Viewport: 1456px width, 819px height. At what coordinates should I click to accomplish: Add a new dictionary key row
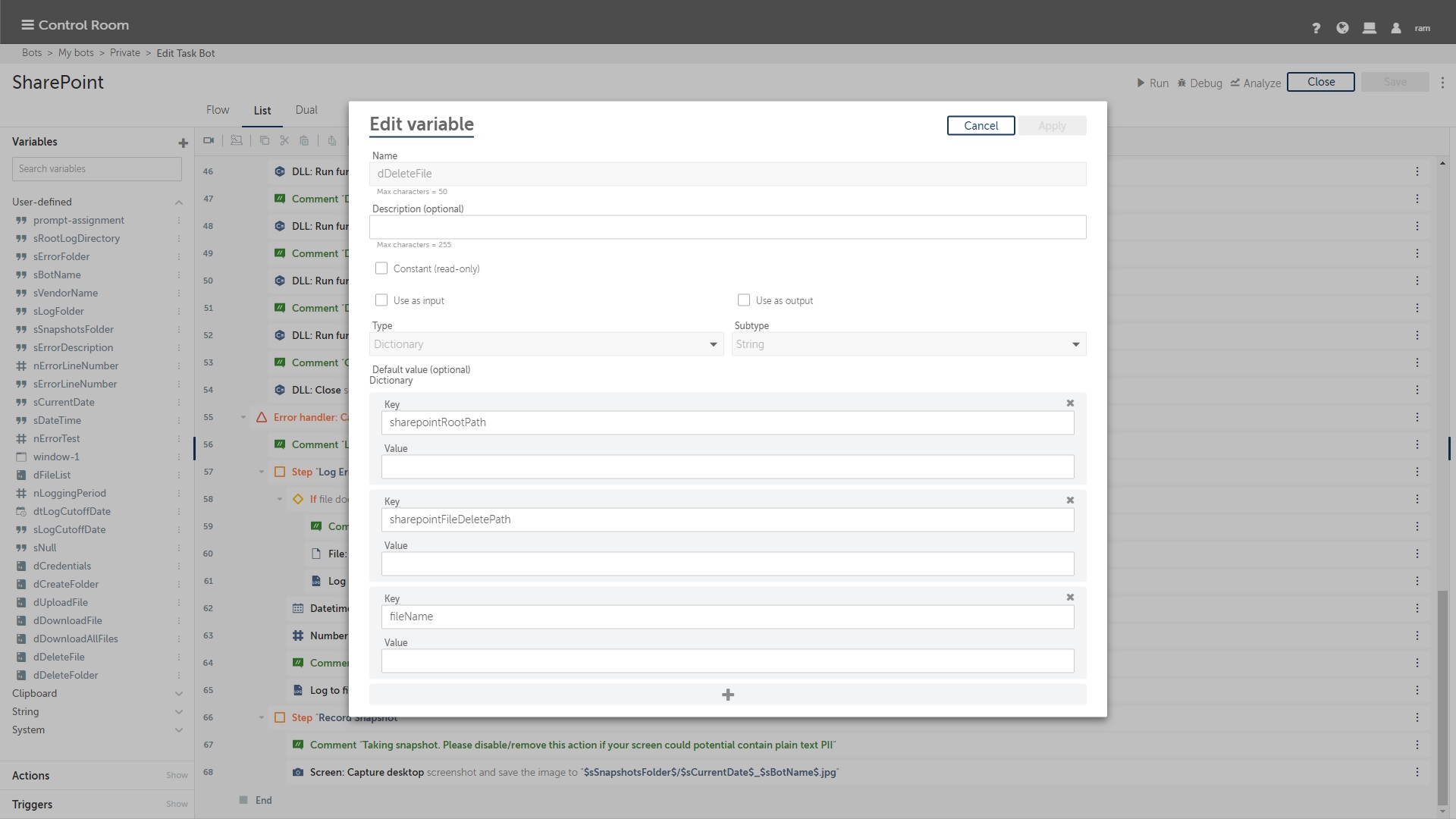[727, 695]
